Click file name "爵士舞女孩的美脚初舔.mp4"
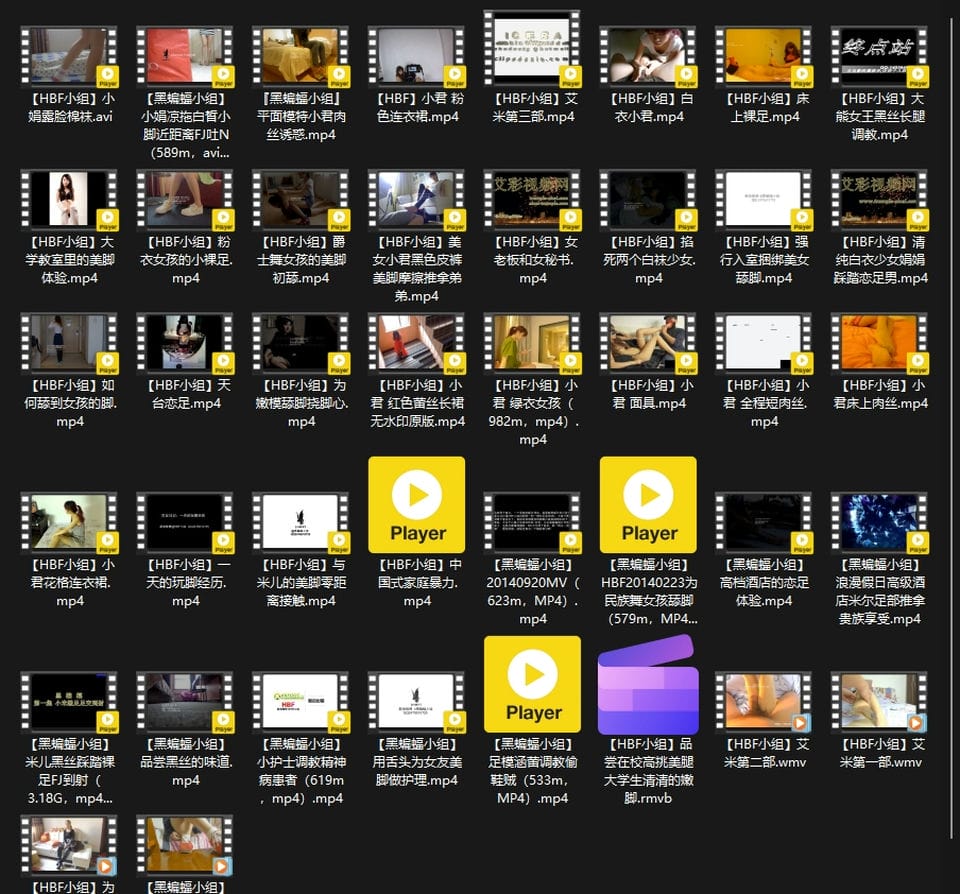This screenshot has height=894, width=960. tap(301, 260)
